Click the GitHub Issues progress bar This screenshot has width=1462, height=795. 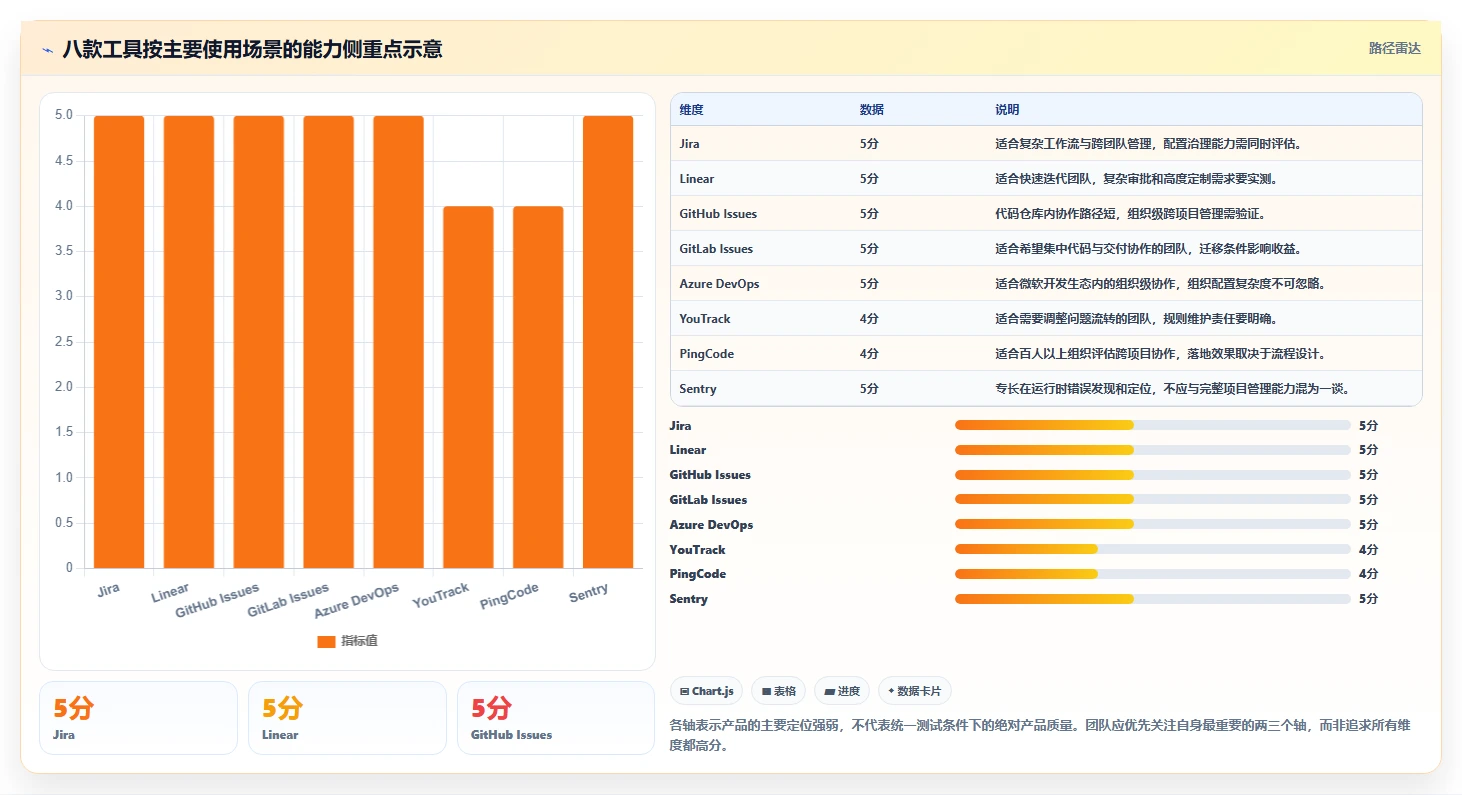point(1153,475)
